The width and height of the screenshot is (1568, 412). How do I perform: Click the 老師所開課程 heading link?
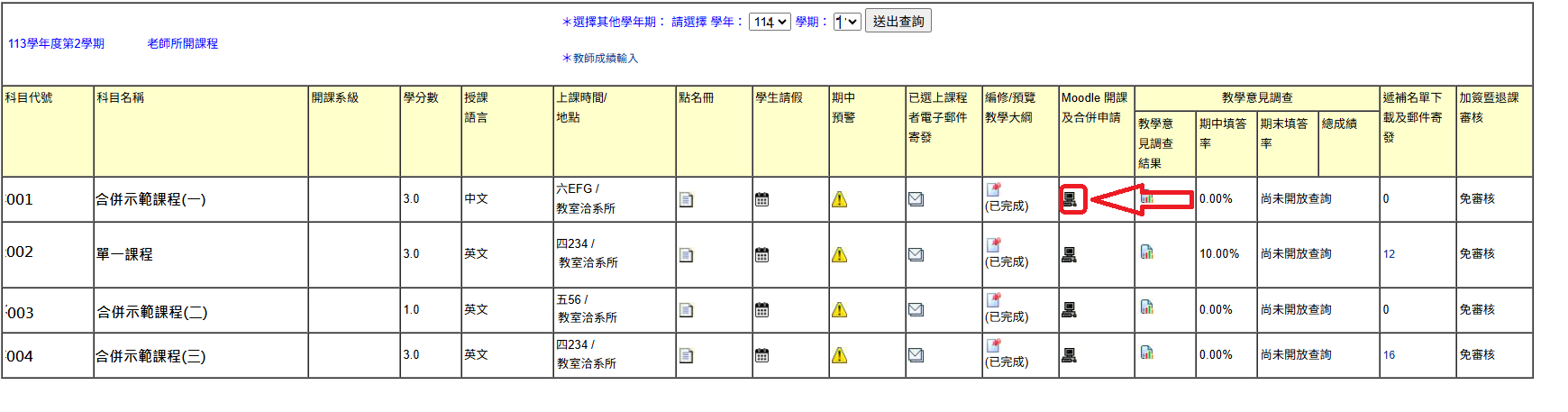click(x=183, y=43)
